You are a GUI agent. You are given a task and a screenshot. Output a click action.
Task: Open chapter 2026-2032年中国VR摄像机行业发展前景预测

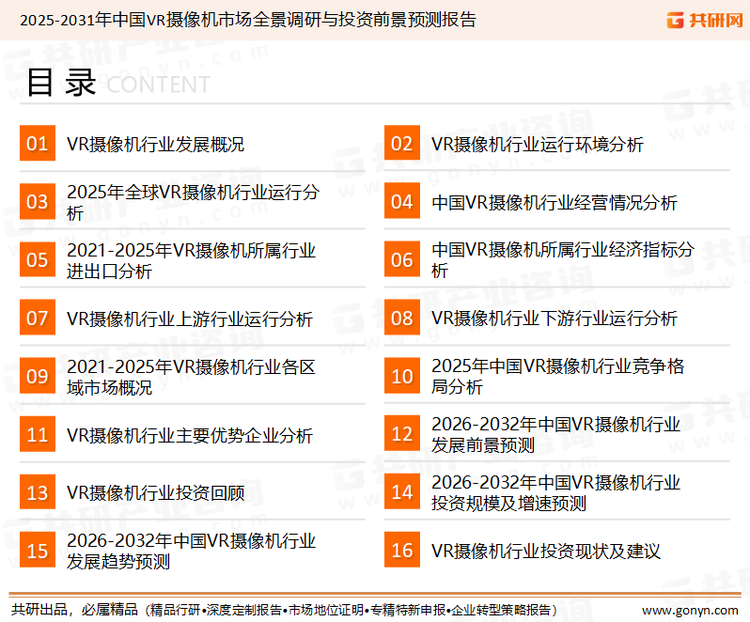[x=556, y=434]
